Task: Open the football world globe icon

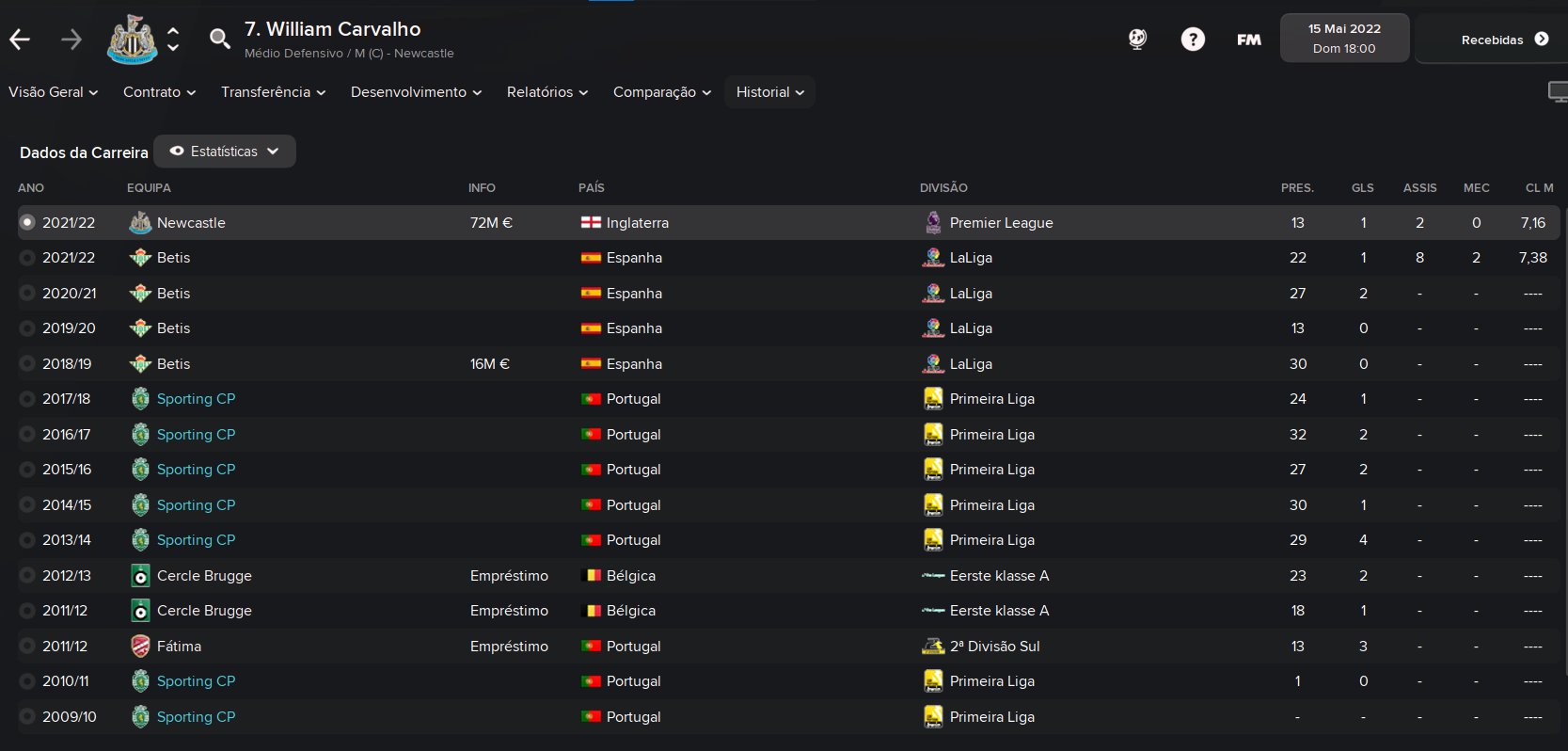Action: coord(1137,40)
